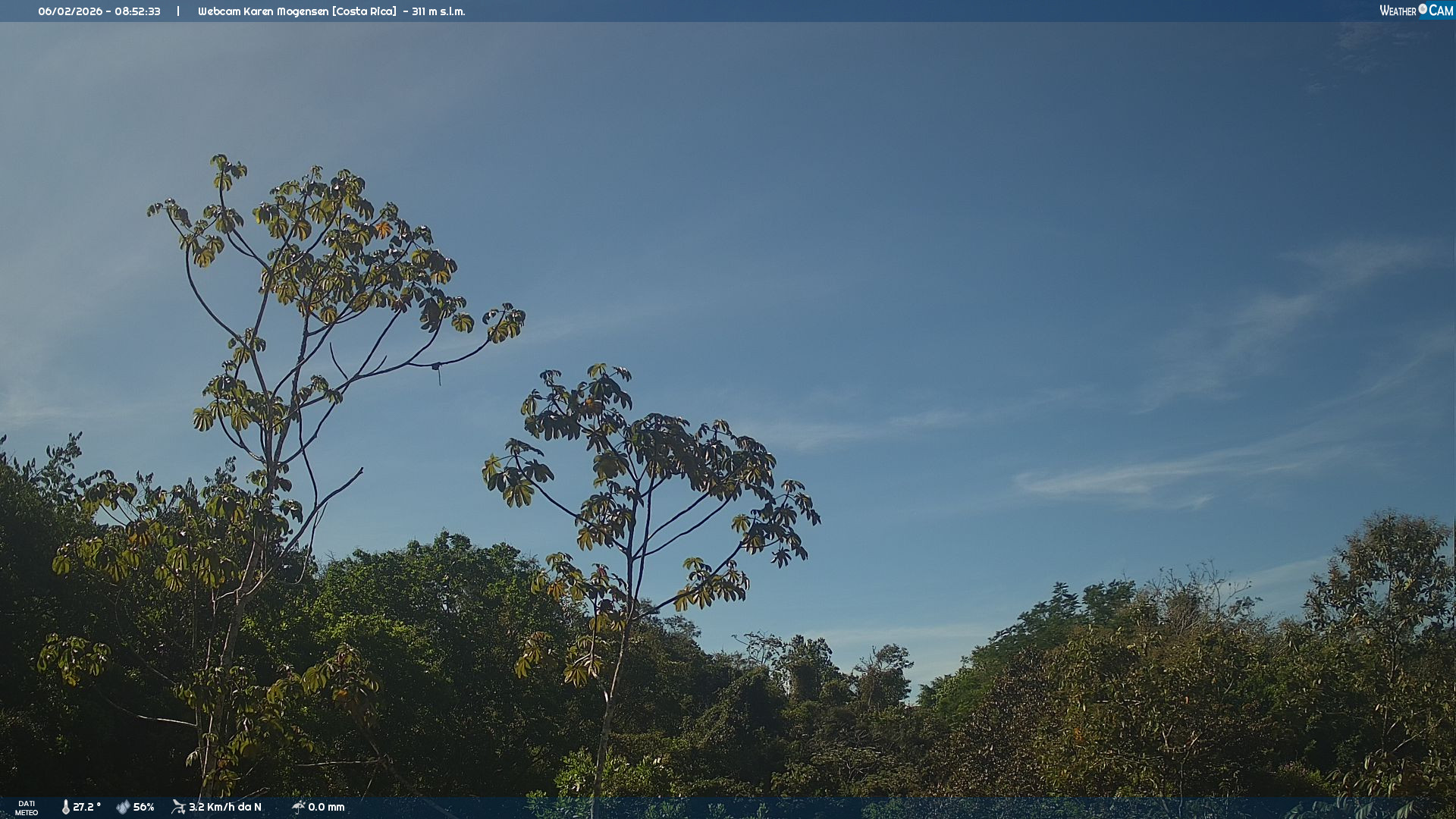Click the Webcam Karen Mogensen title text
1456x819 pixels.
pyautogui.click(x=263, y=11)
